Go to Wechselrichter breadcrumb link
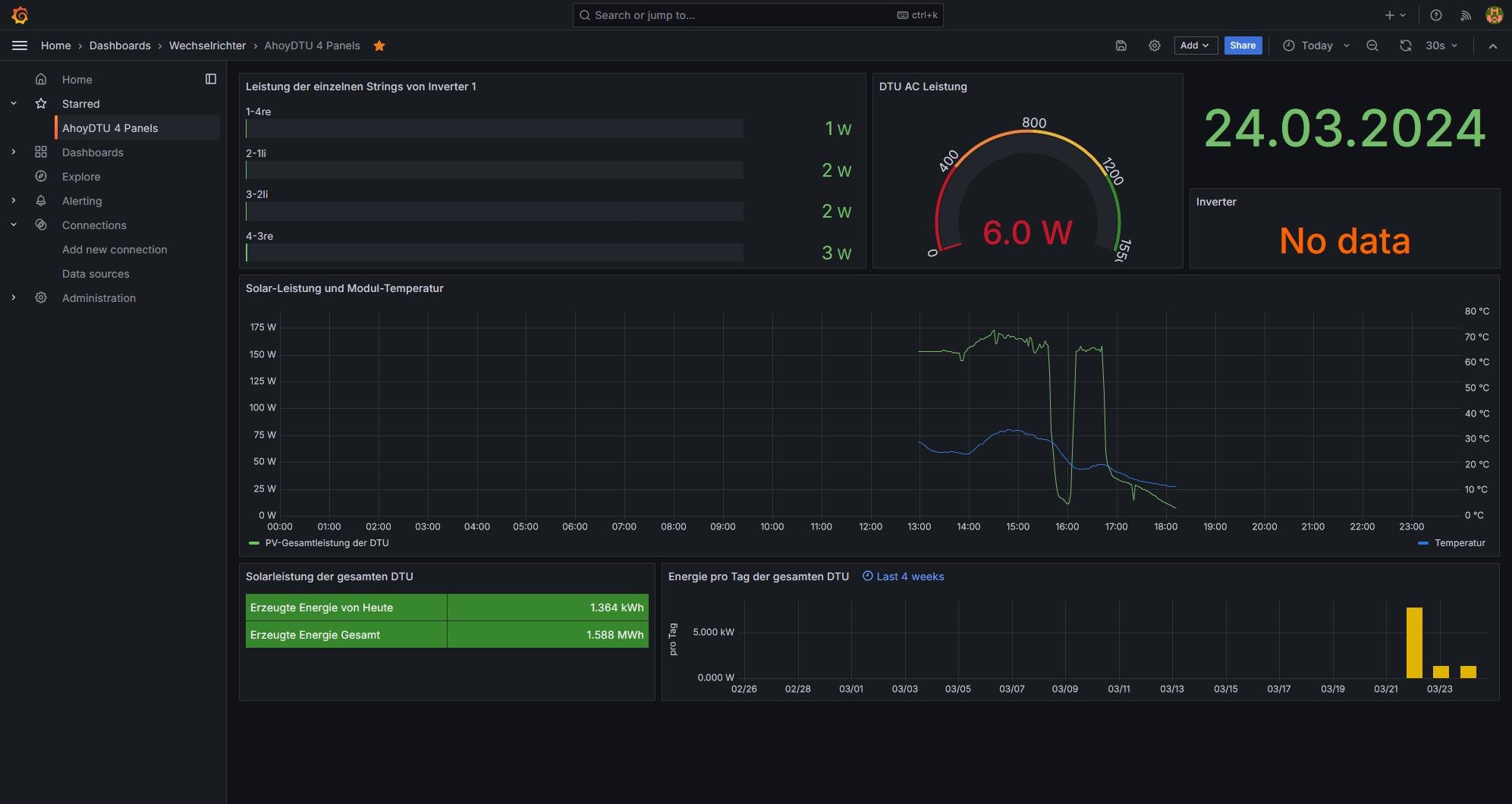 (x=207, y=46)
